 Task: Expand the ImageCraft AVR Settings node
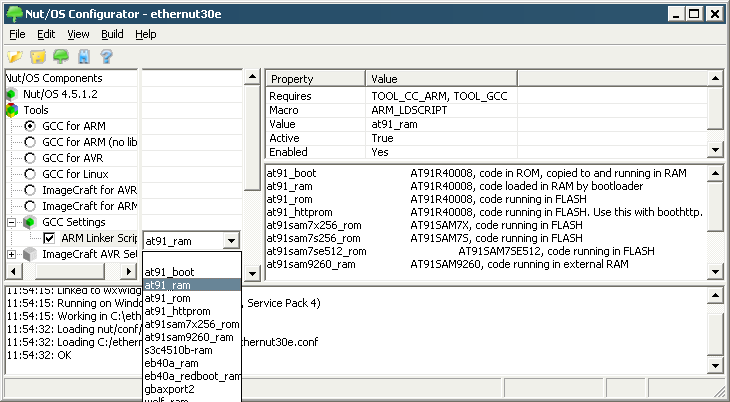point(12,254)
